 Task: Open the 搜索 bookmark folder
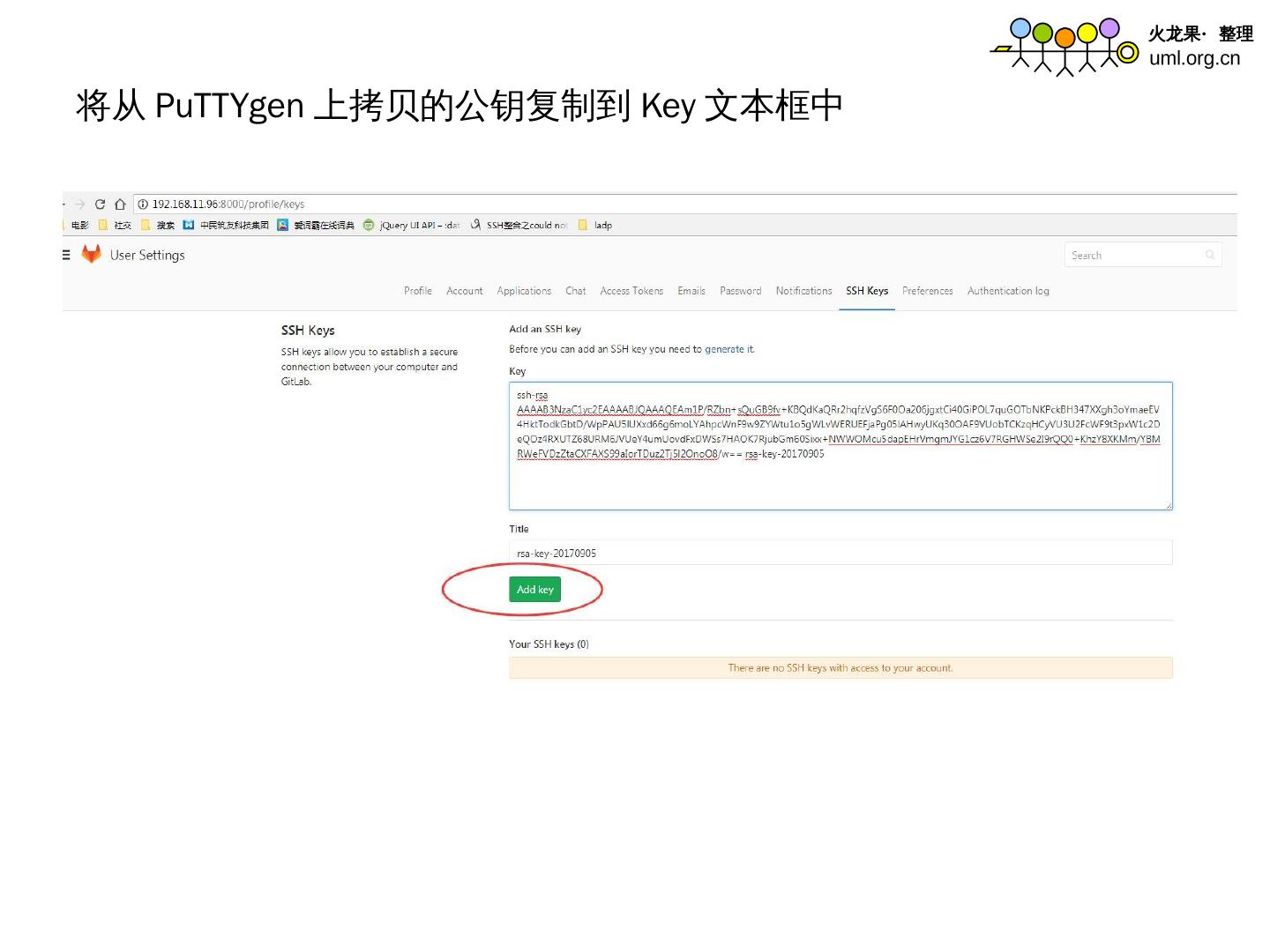(x=158, y=226)
